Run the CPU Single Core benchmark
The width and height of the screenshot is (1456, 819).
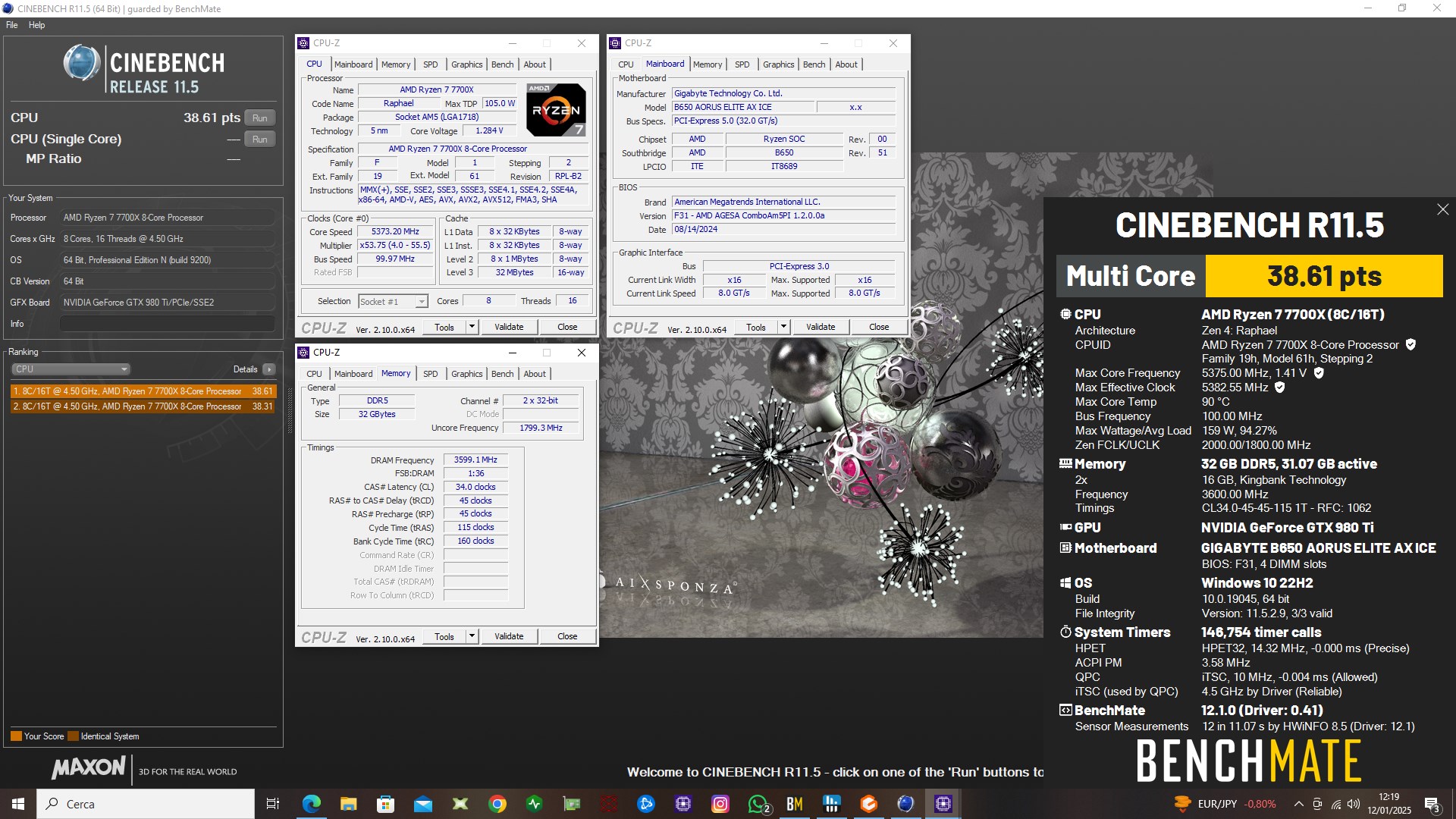(260, 140)
